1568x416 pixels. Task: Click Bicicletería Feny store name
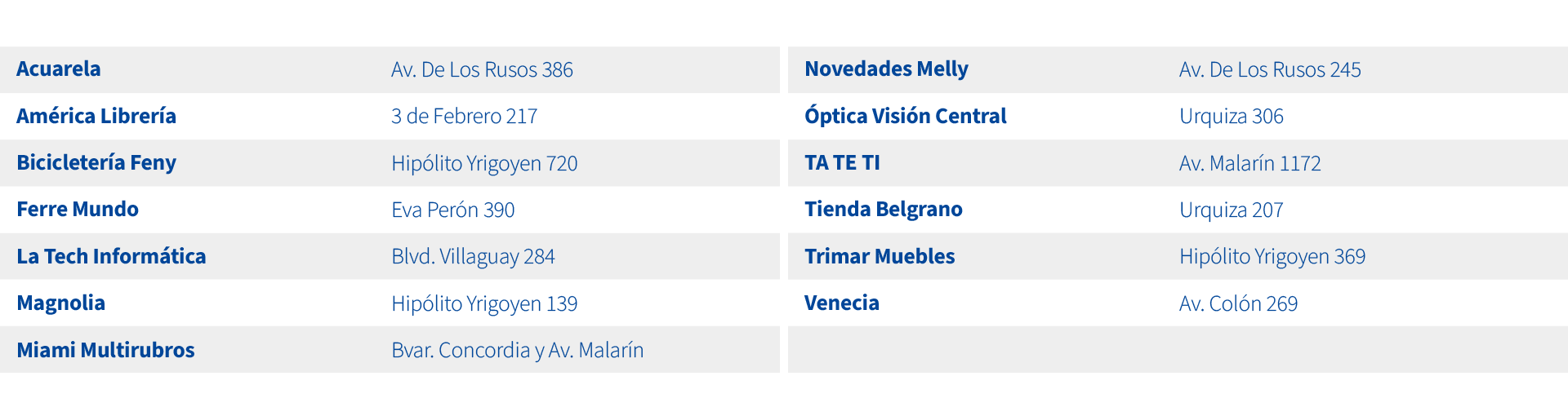point(96,163)
